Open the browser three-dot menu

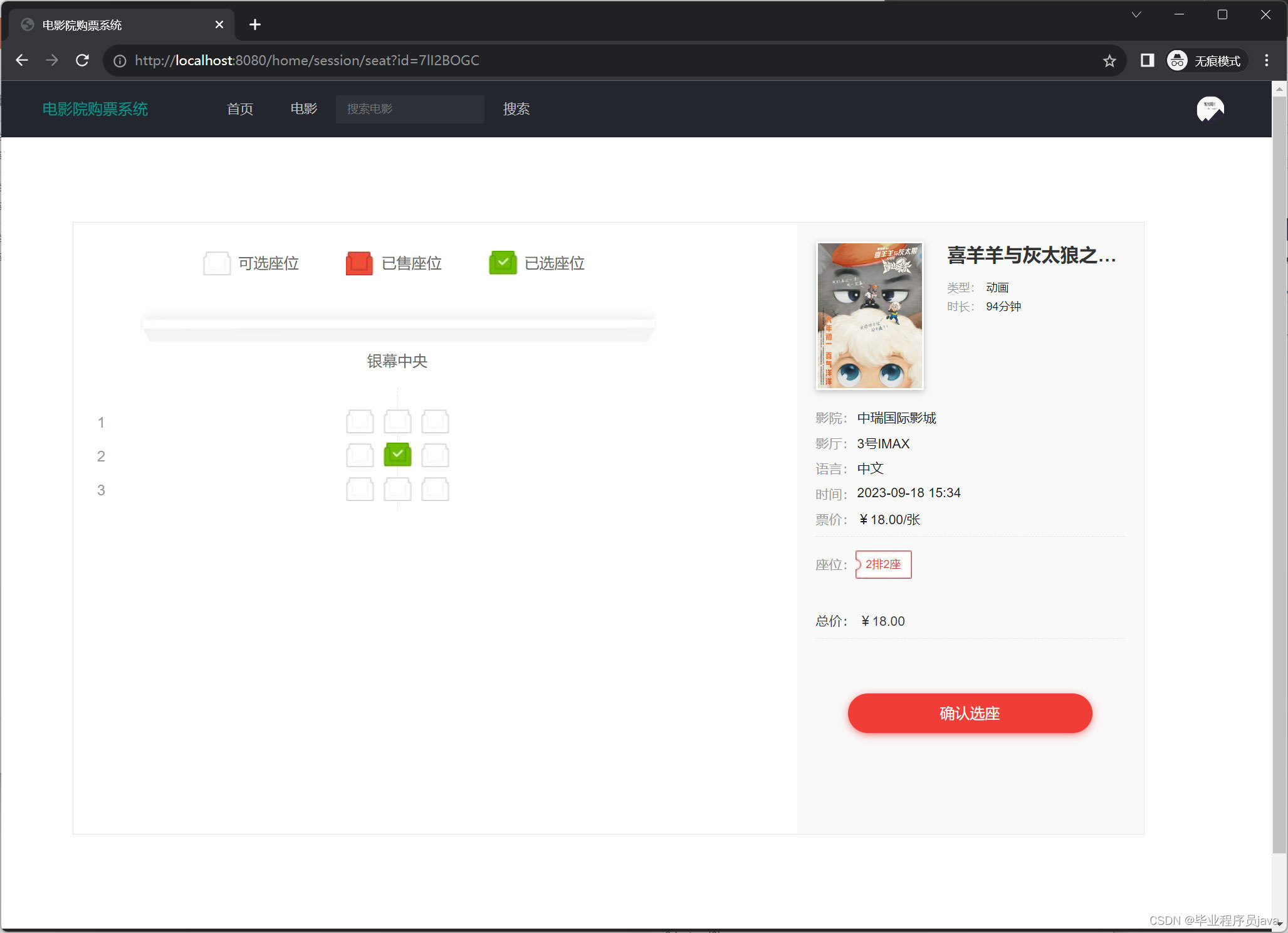coord(1267,60)
